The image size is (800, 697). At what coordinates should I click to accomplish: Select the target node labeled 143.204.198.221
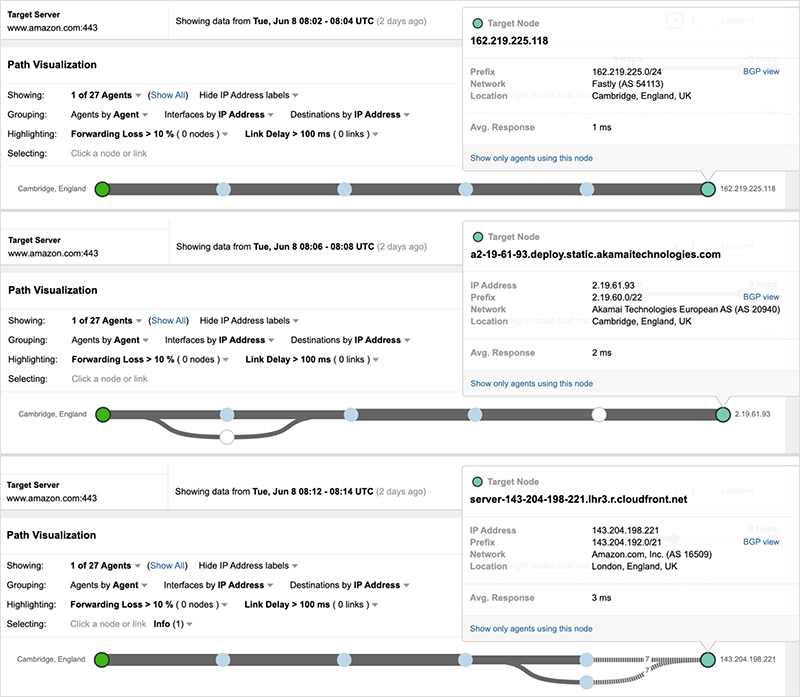(709, 659)
